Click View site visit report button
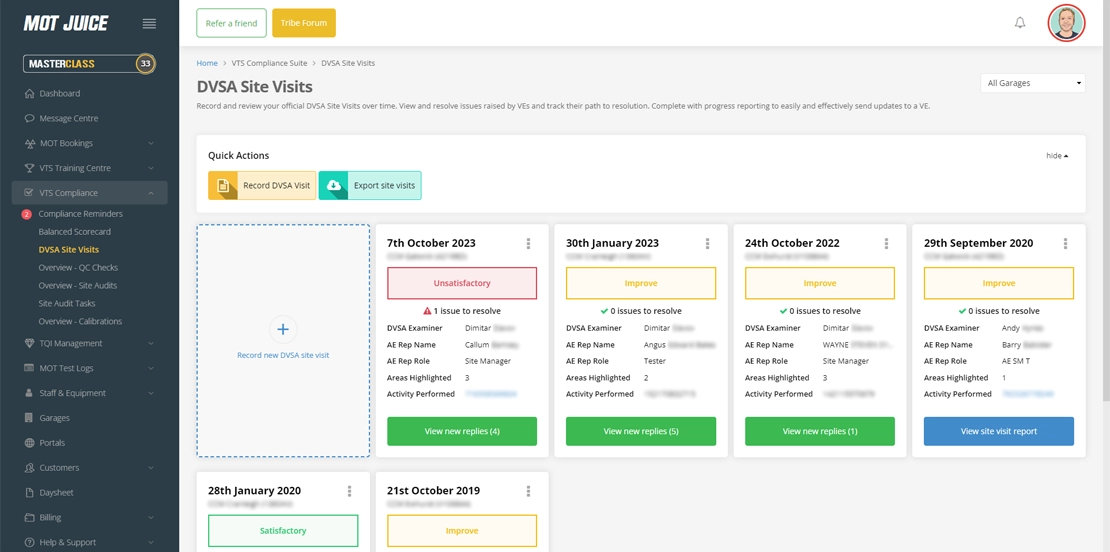 [x=999, y=431]
